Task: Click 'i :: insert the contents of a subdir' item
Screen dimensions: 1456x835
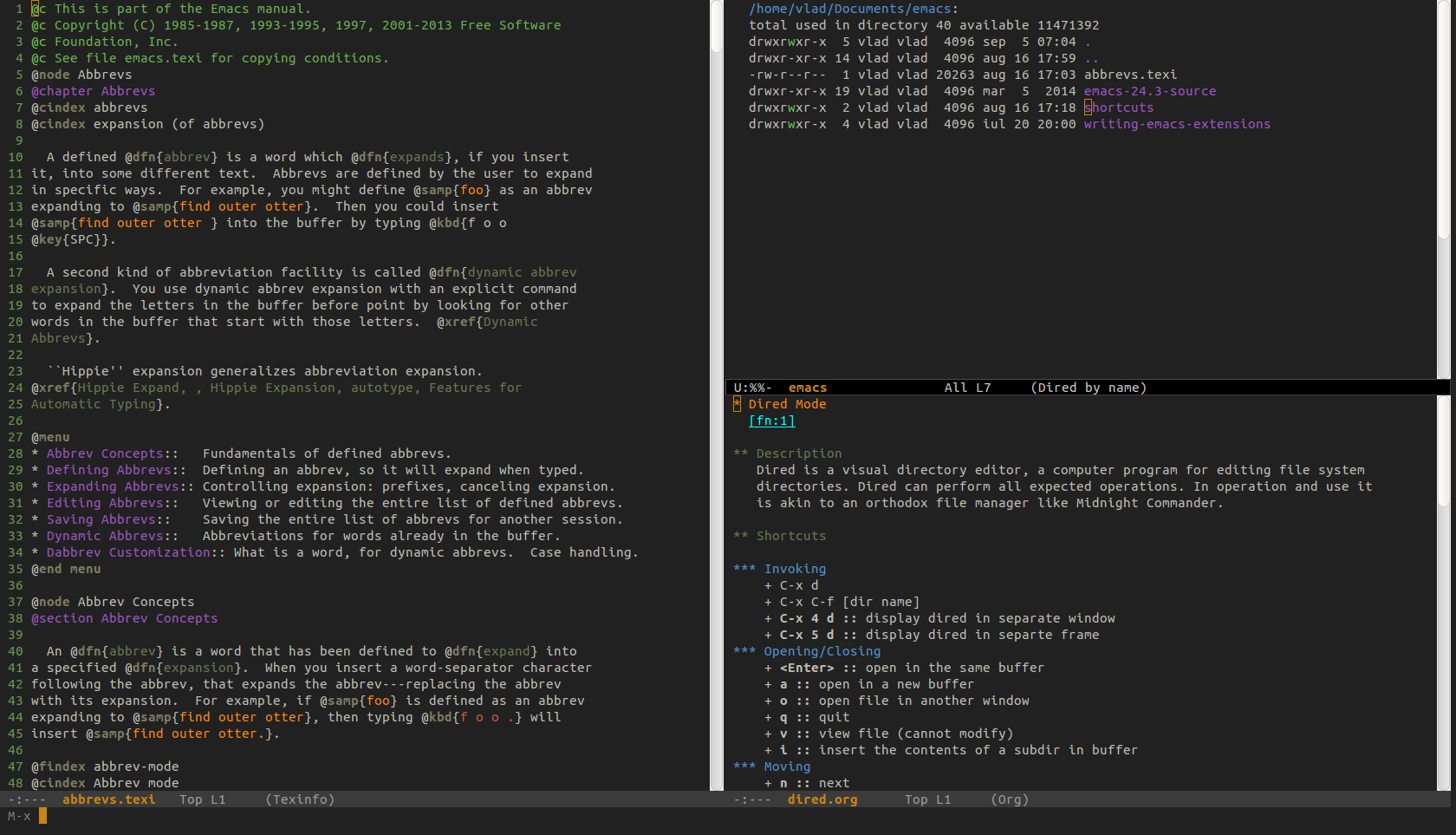Action: tap(951, 750)
